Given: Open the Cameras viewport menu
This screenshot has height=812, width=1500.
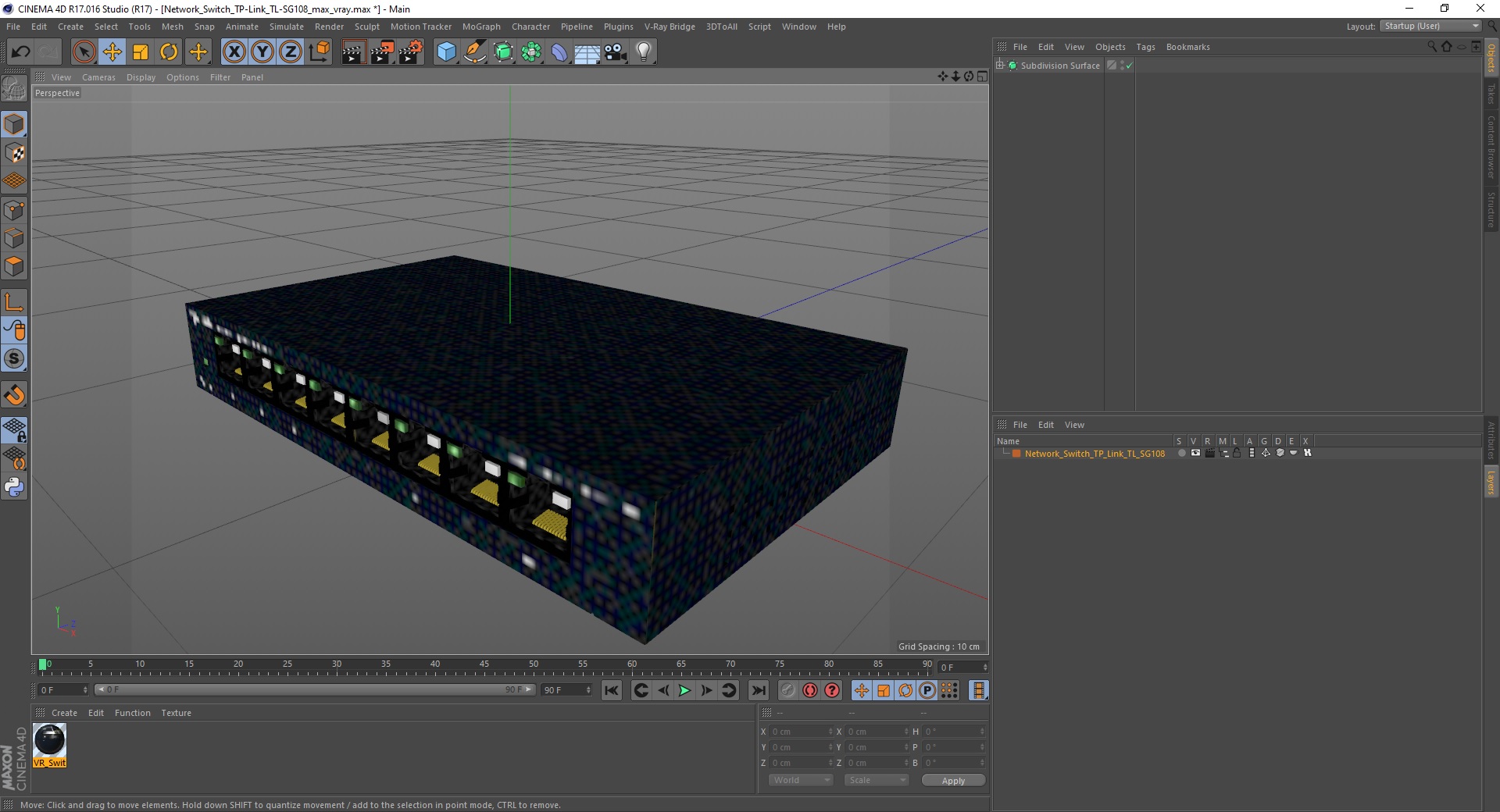Looking at the screenshot, I should (x=98, y=77).
